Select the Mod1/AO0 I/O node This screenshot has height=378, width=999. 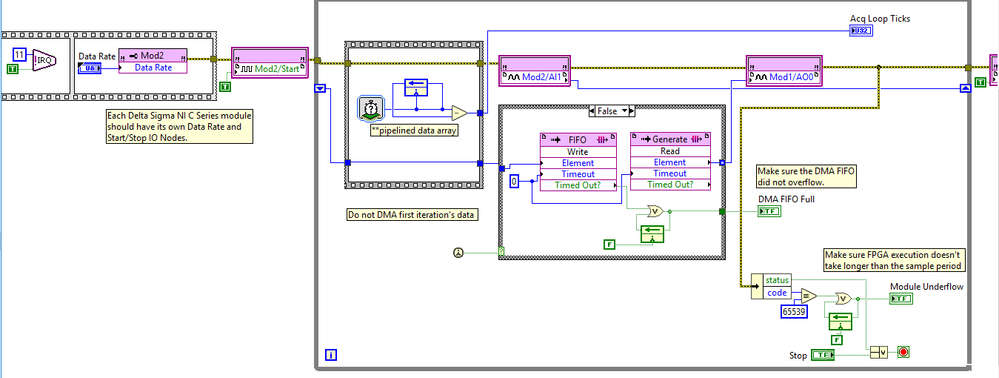784,71
